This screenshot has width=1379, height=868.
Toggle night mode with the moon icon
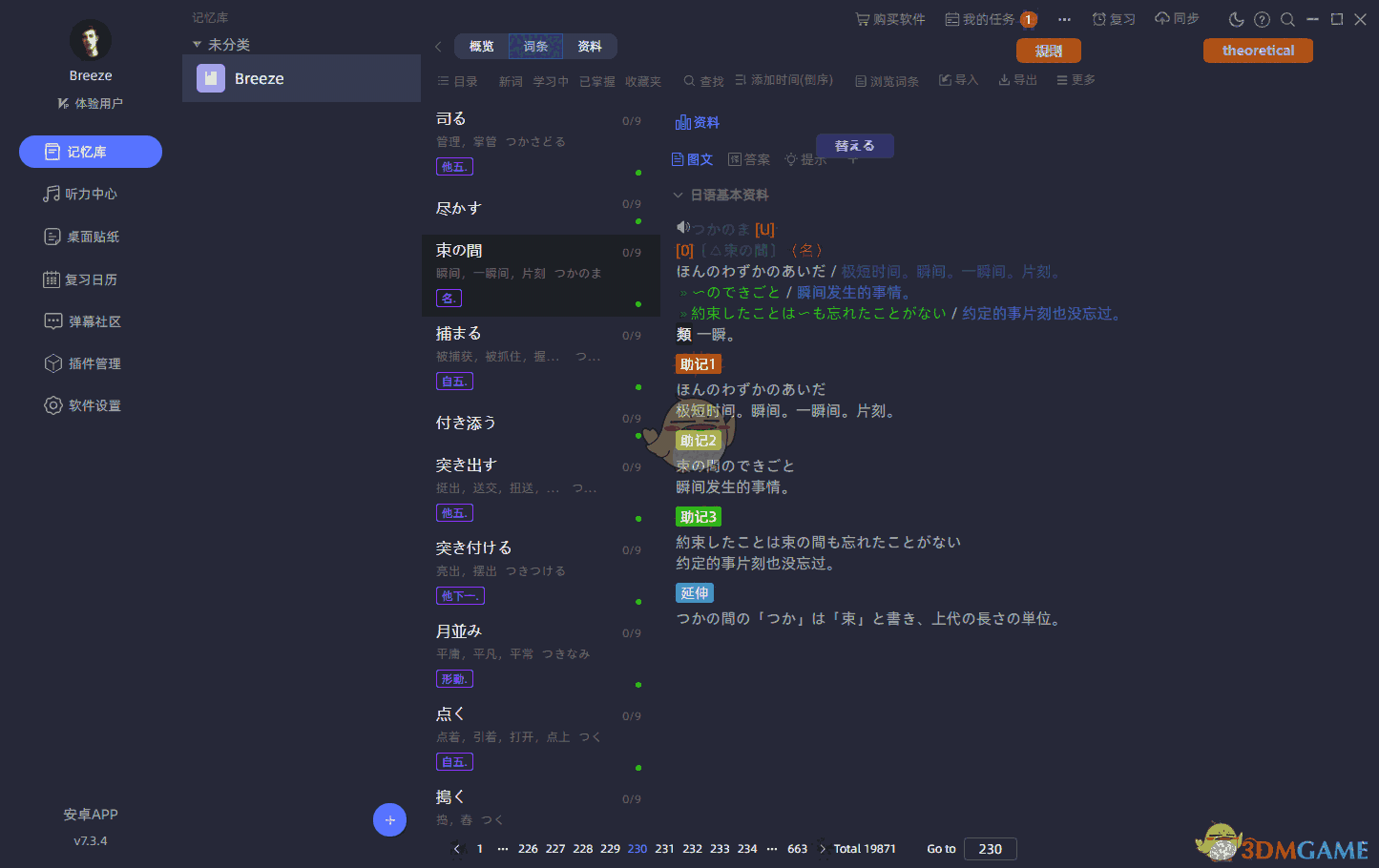point(1237,18)
